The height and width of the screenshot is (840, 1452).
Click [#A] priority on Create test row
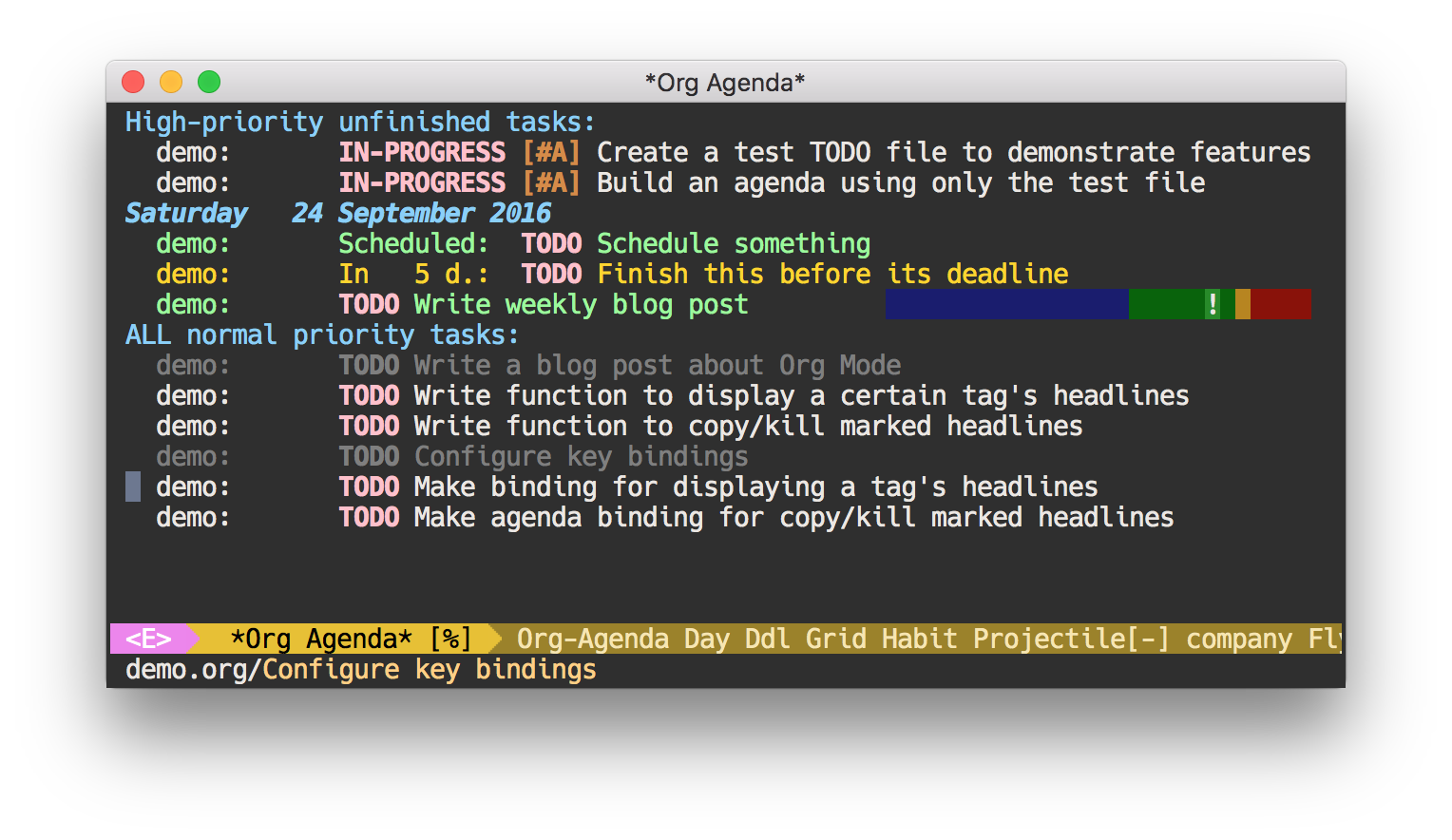[551, 153]
